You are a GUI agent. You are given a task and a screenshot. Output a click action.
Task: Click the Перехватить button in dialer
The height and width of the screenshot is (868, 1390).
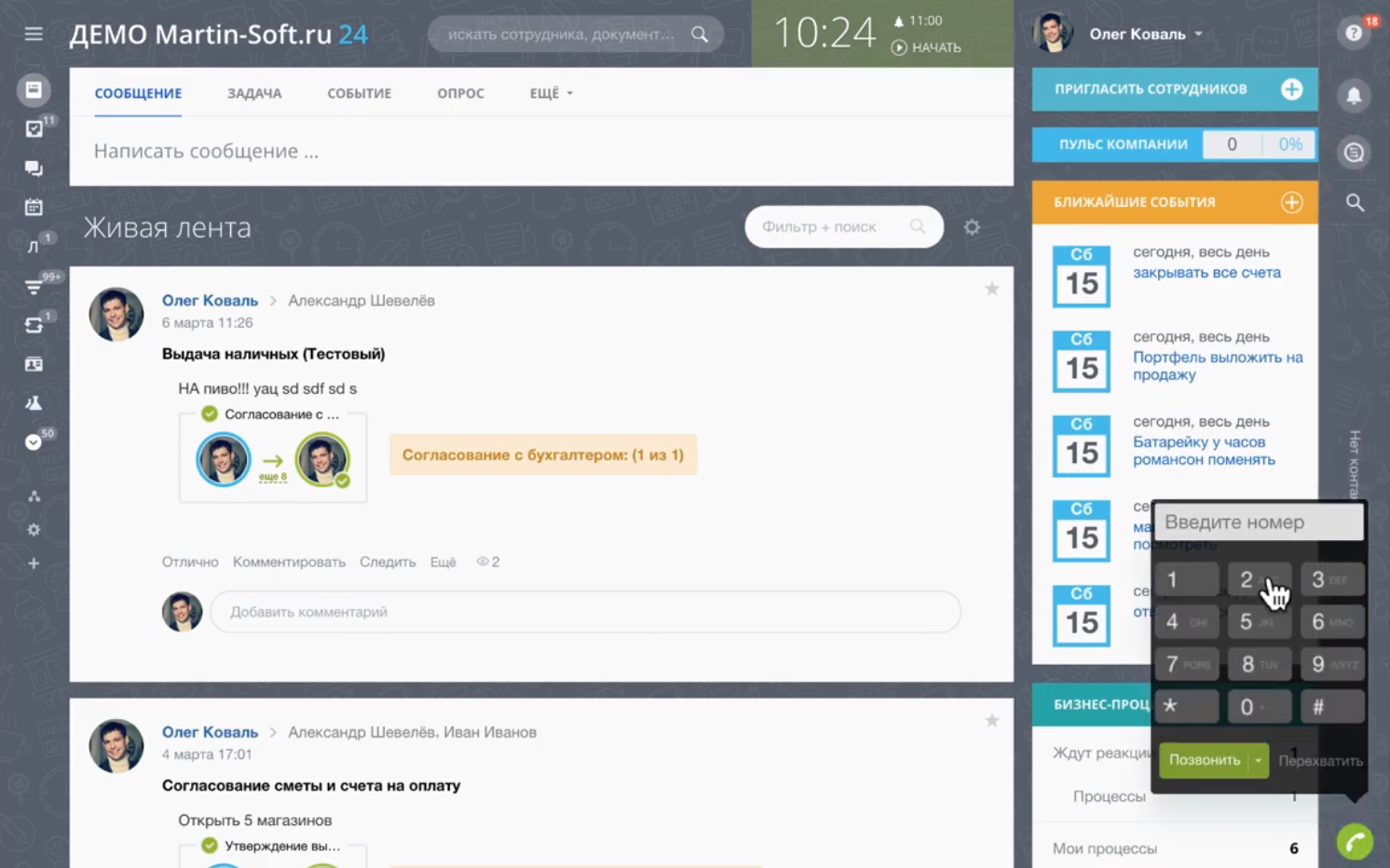(1320, 761)
